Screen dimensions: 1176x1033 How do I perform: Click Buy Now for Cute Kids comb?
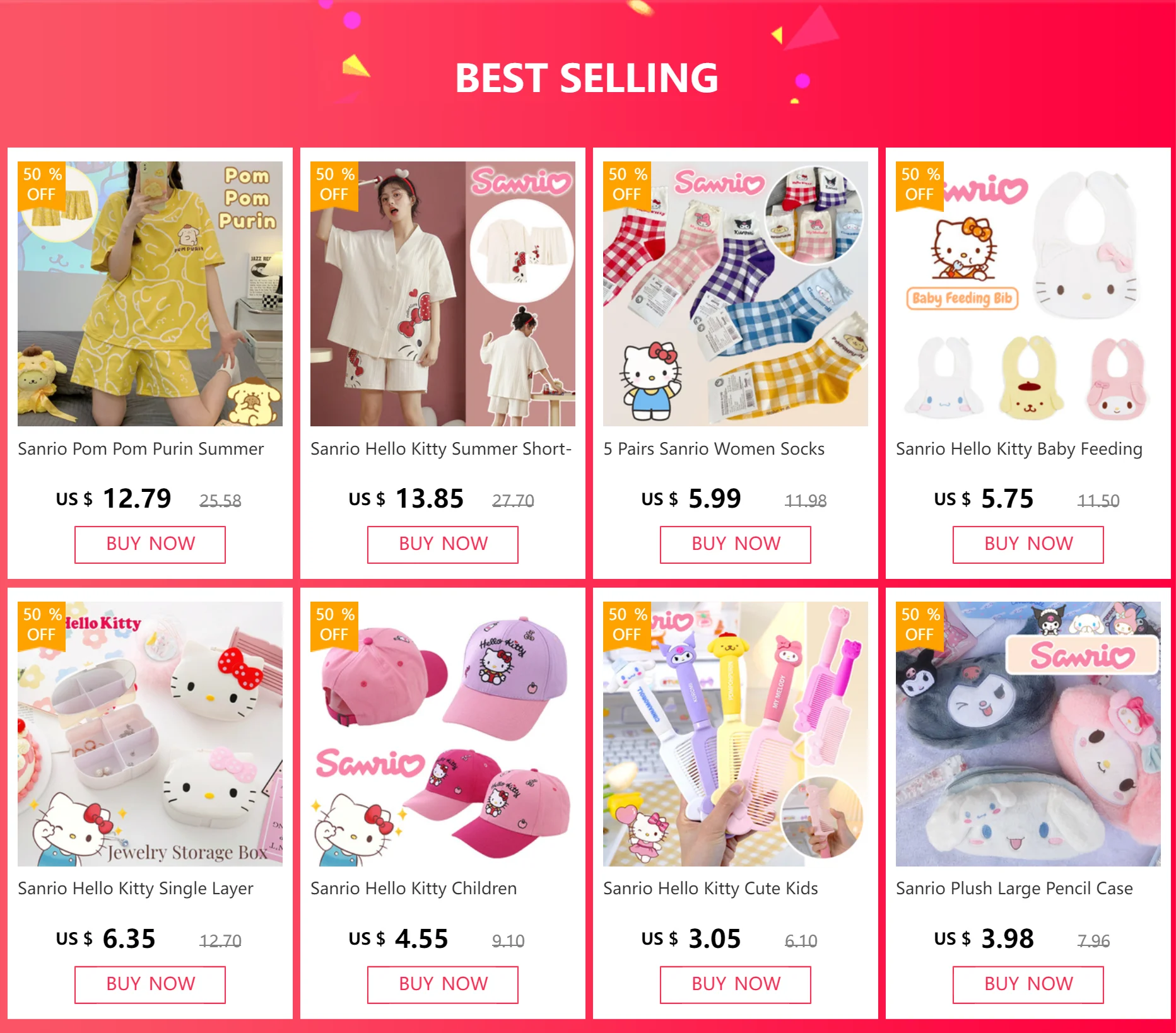pos(736,985)
